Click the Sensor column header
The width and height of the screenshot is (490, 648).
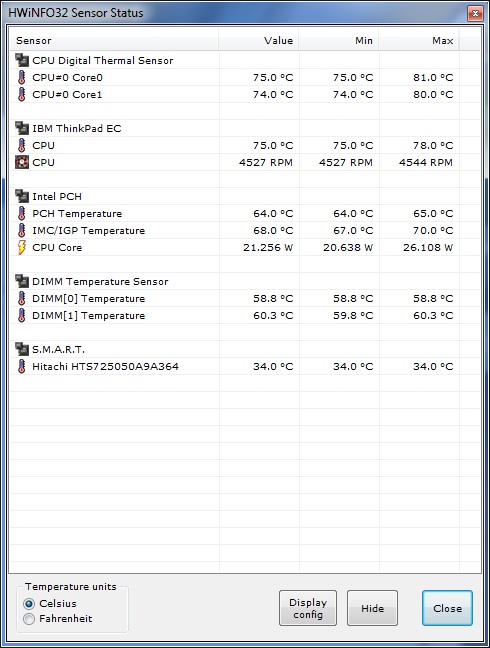point(114,40)
